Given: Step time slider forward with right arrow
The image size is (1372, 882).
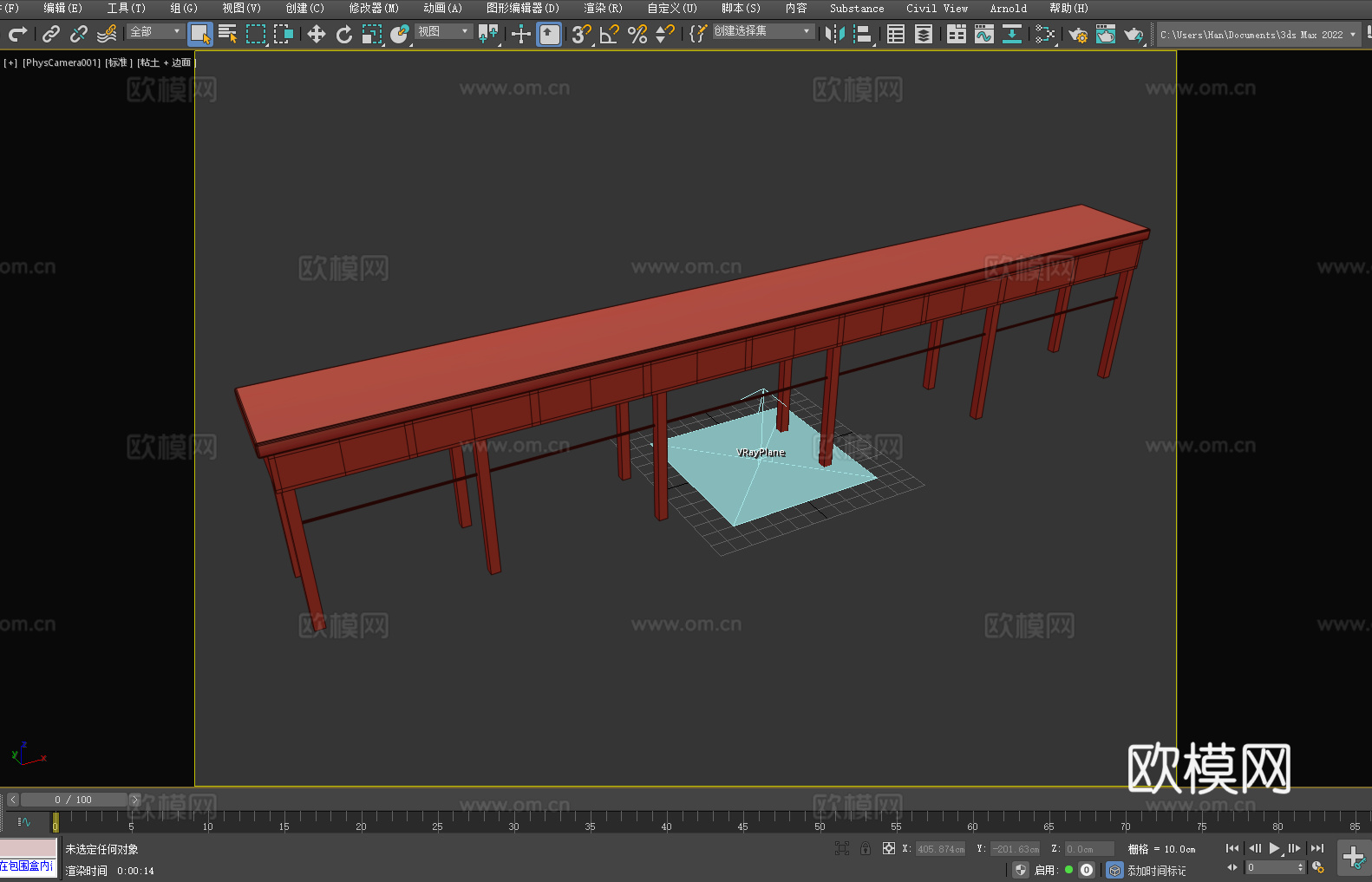Looking at the screenshot, I should (134, 800).
